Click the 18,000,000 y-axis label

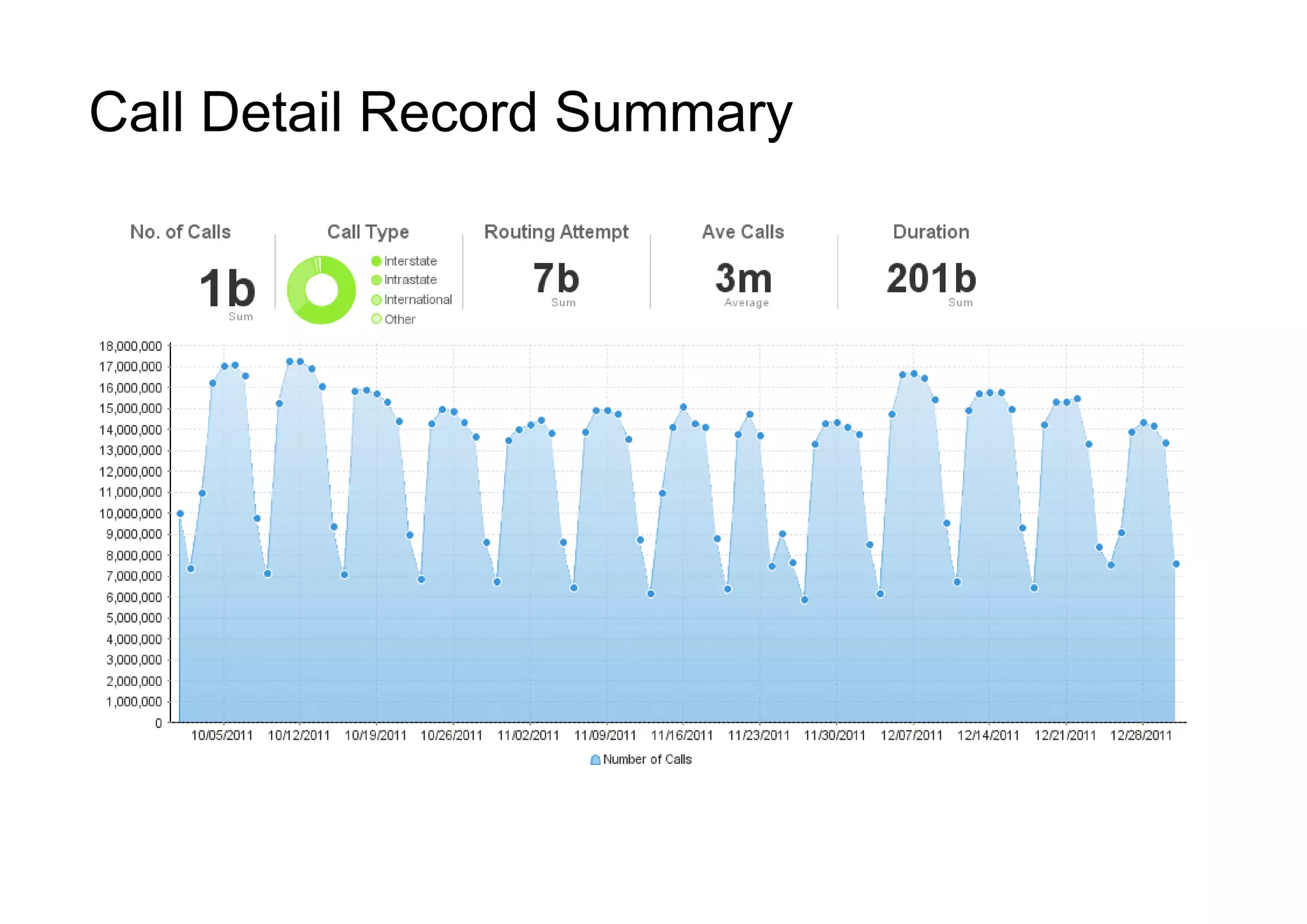click(130, 346)
